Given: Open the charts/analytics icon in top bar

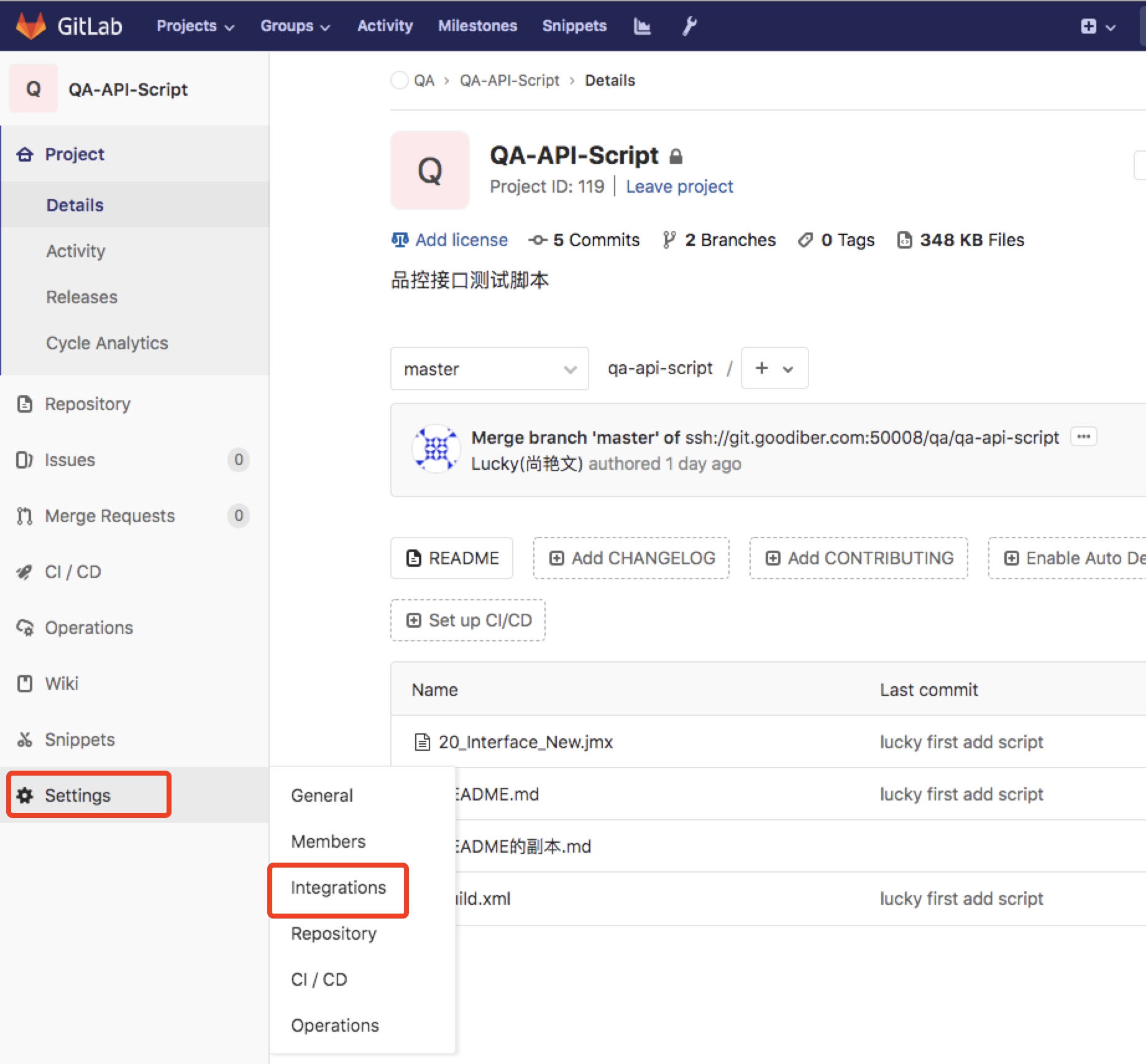Looking at the screenshot, I should point(642,25).
